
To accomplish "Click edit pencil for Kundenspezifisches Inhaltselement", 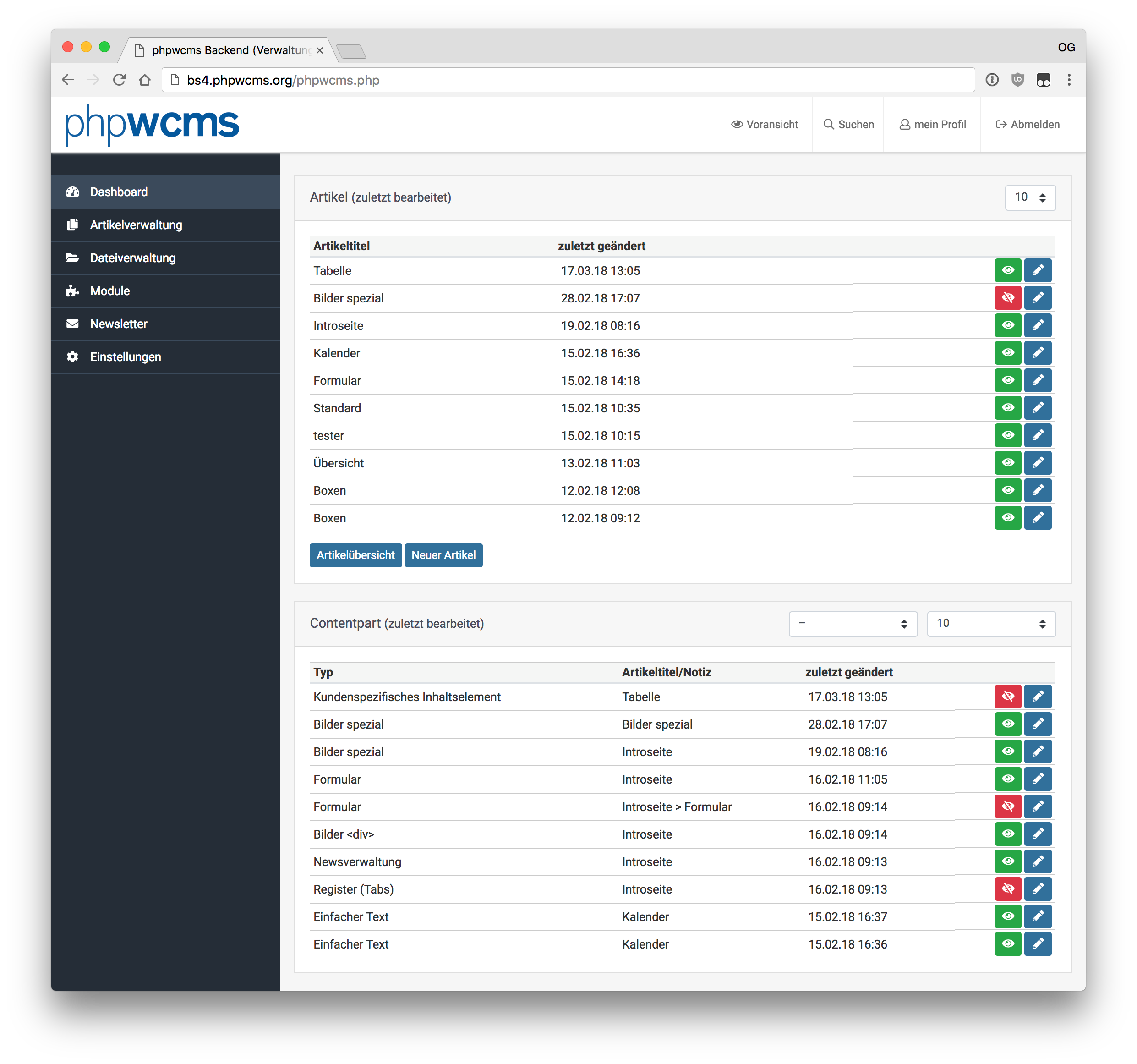I will pyautogui.click(x=1038, y=697).
